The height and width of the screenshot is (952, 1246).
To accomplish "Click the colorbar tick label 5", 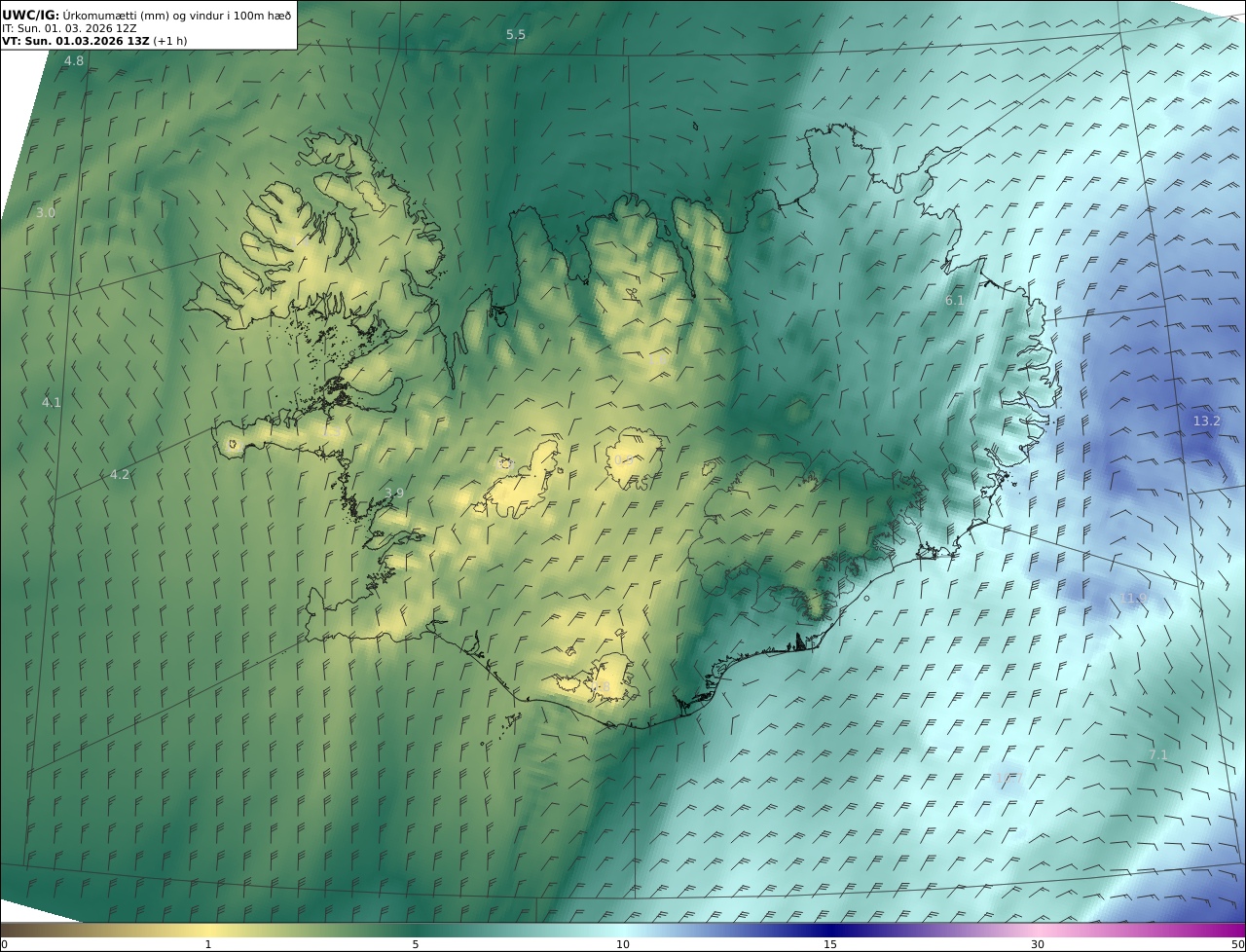I will click(416, 945).
